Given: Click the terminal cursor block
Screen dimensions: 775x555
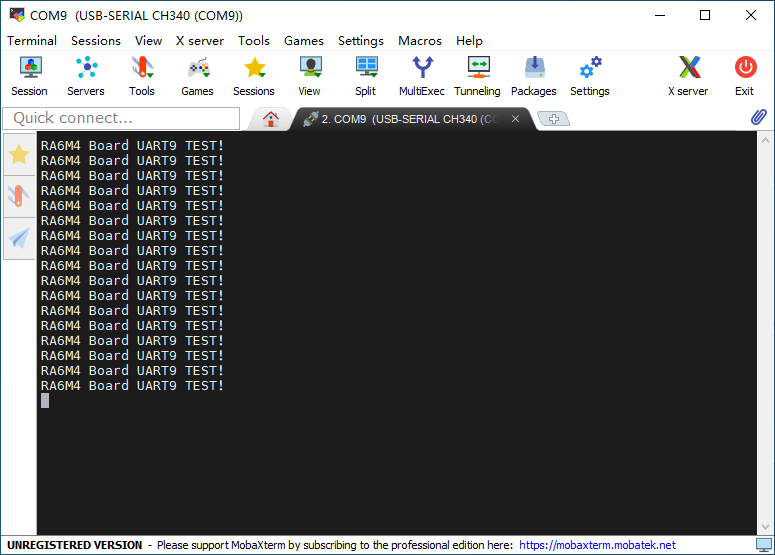Looking at the screenshot, I should 45,401.
